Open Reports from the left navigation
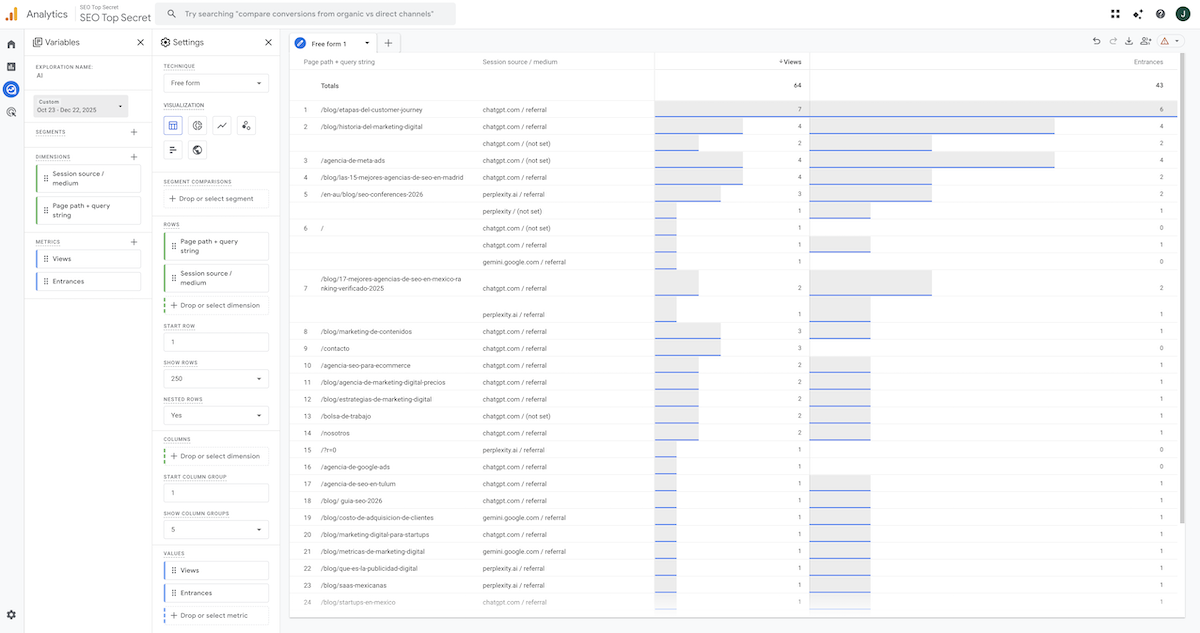The image size is (1200, 633). [10, 65]
